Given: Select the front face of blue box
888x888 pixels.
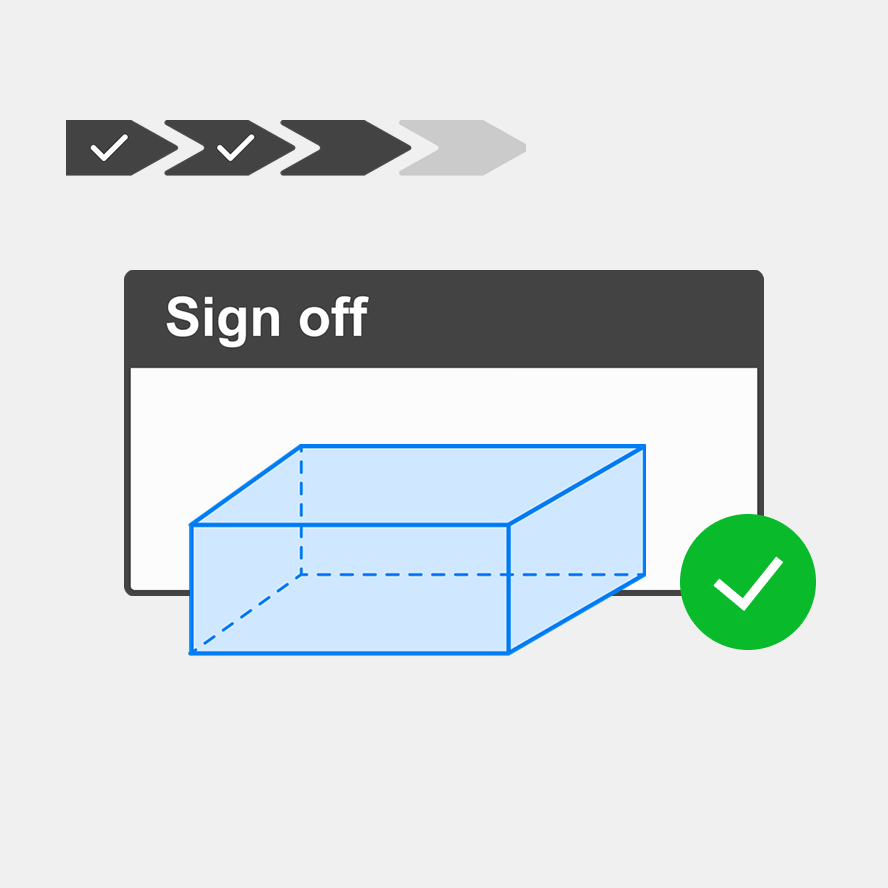Looking at the screenshot, I should click(x=350, y=589).
